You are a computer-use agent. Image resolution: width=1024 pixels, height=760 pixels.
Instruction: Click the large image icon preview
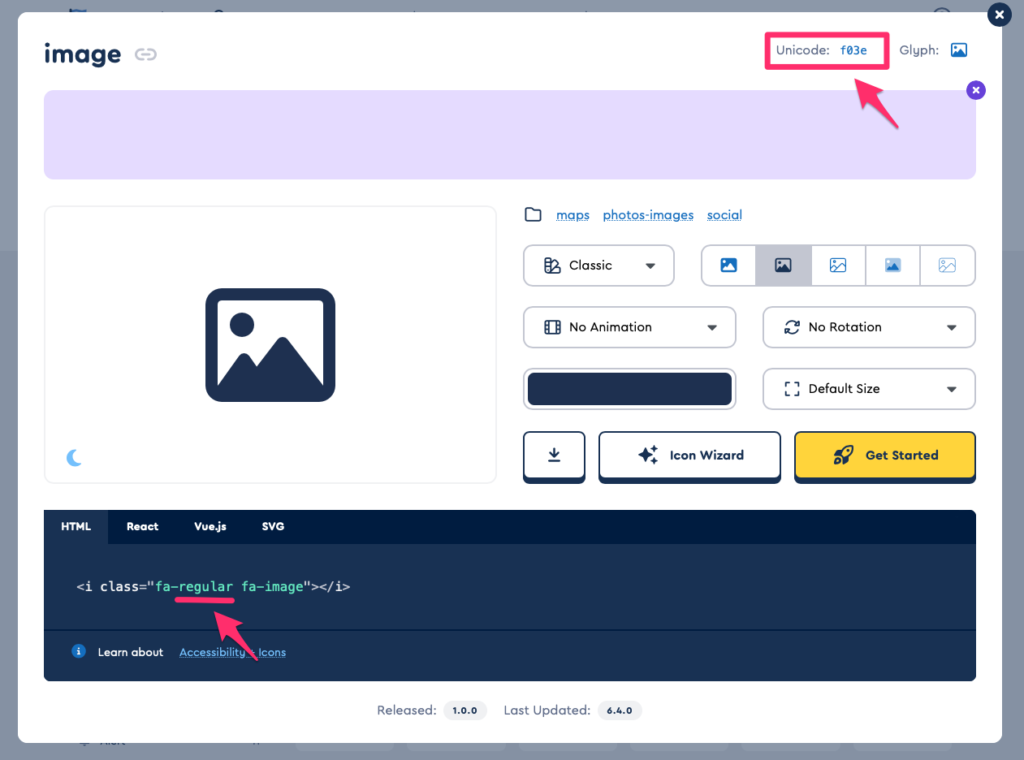(270, 345)
